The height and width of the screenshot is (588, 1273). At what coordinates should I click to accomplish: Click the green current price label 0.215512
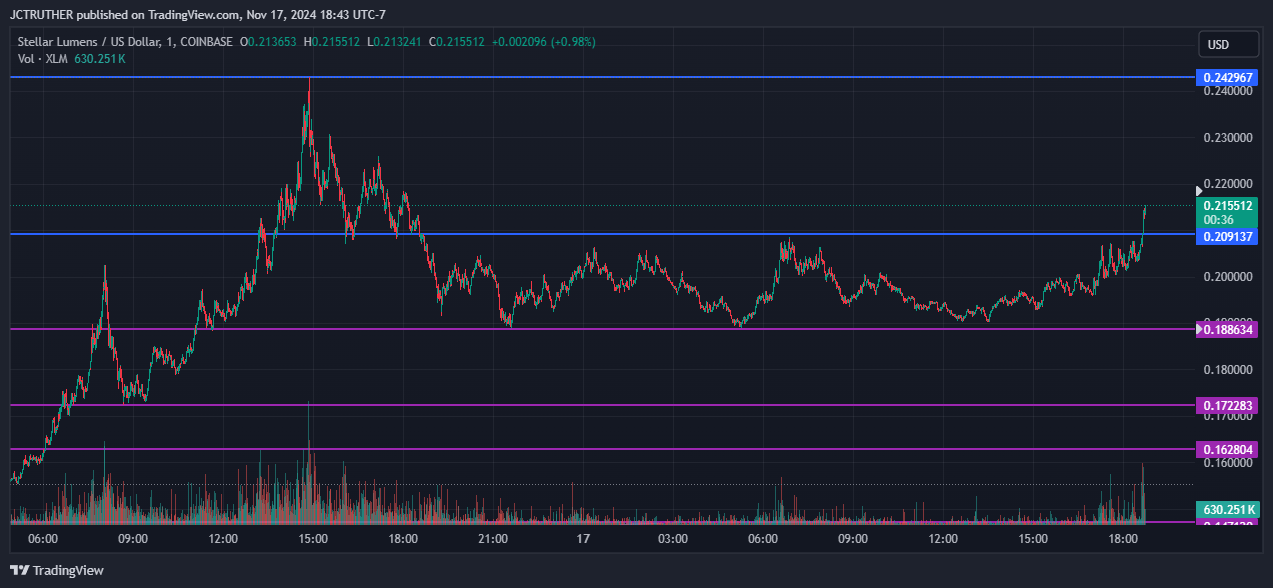[x=1228, y=206]
